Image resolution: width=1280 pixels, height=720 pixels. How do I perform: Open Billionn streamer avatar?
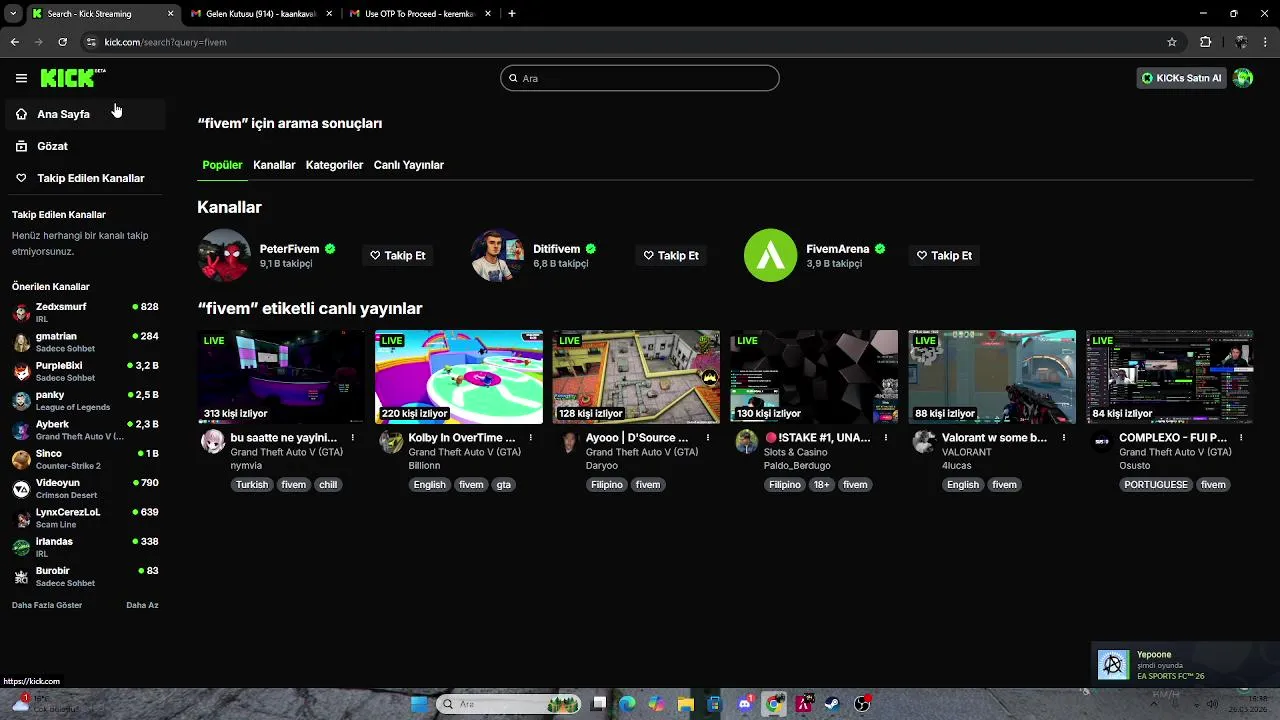click(391, 442)
